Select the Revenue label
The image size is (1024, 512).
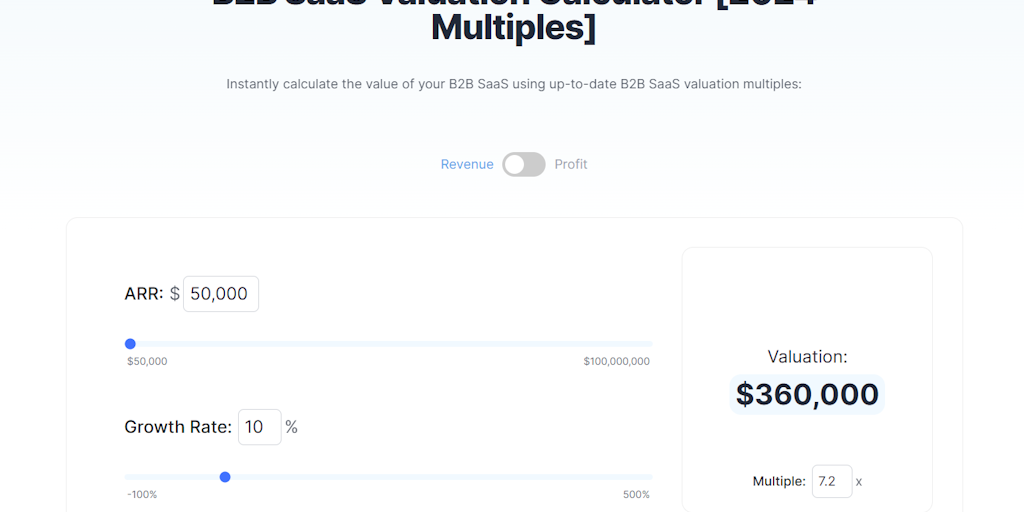tap(467, 164)
